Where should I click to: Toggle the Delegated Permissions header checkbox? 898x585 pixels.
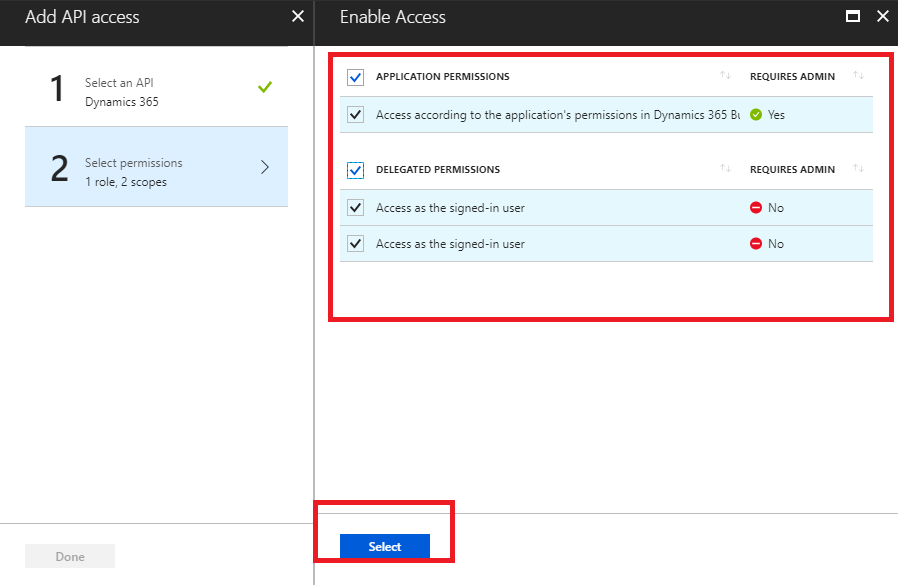355,170
